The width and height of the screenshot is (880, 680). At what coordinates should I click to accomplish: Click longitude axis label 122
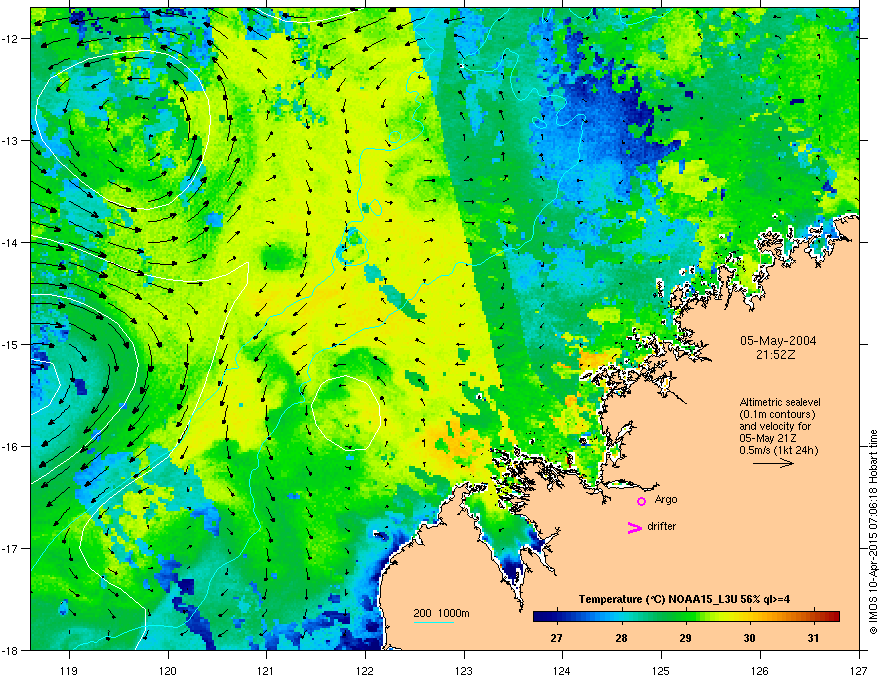pyautogui.click(x=365, y=670)
